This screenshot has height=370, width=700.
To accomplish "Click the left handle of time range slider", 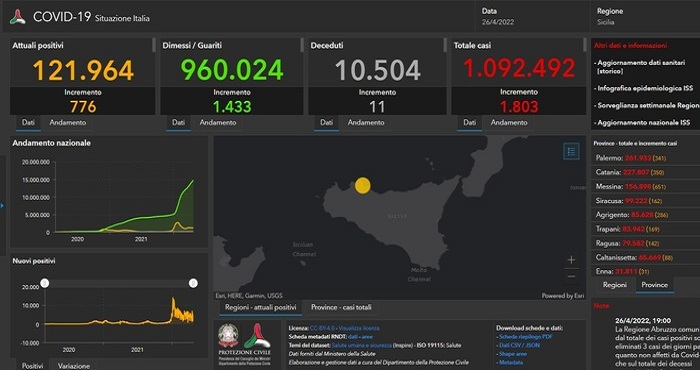I will (45, 283).
